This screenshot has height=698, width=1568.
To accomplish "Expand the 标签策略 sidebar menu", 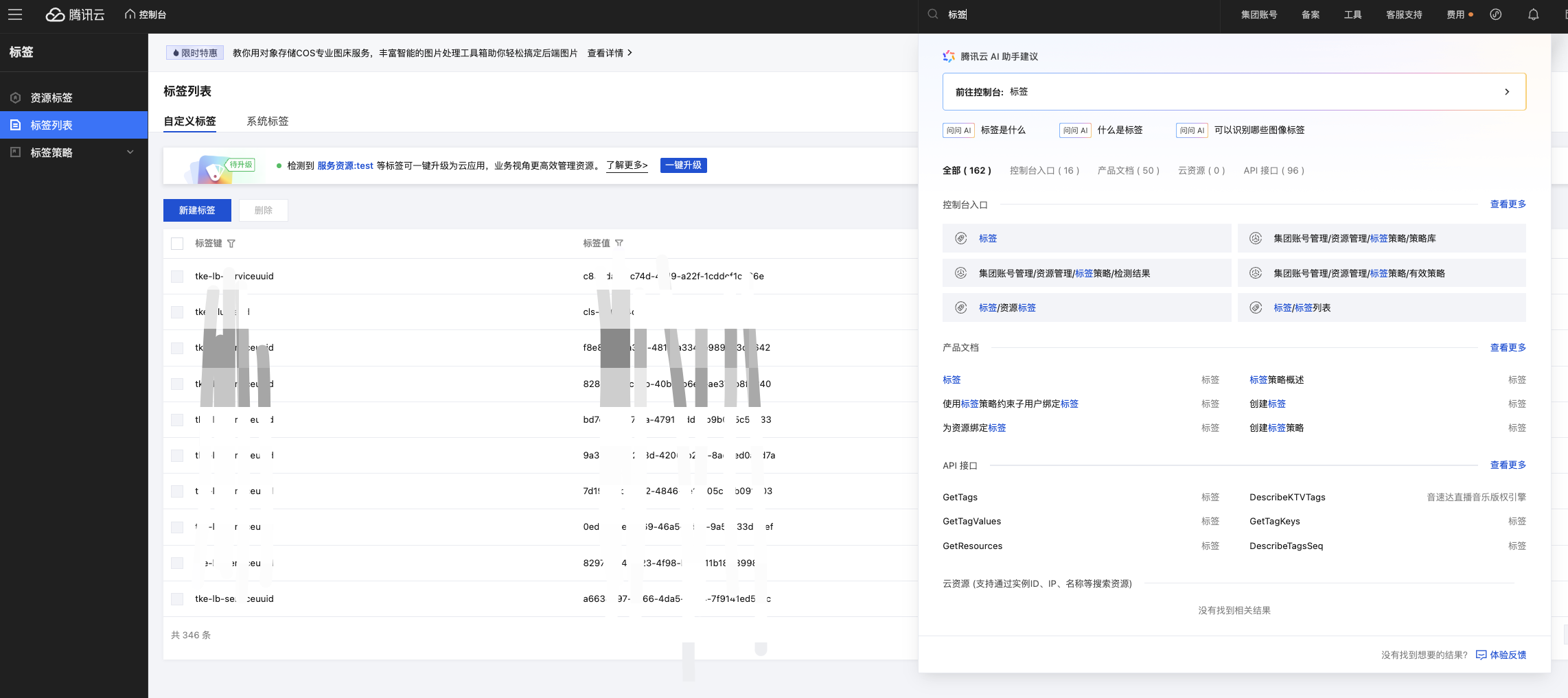I will (130, 152).
